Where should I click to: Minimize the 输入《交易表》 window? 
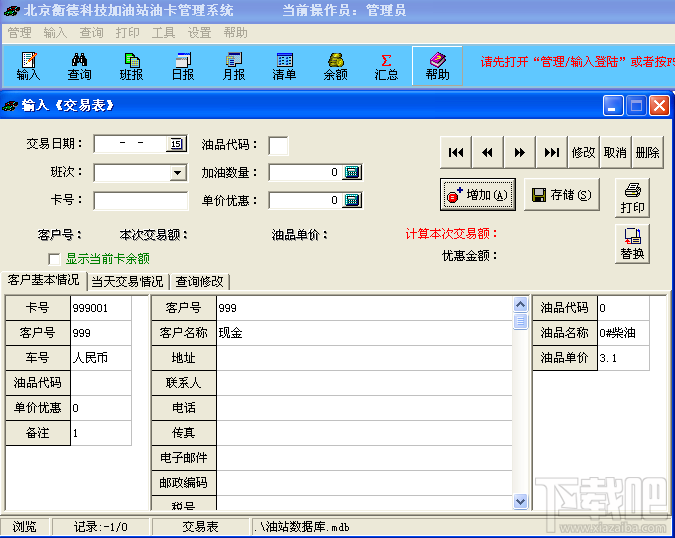pyautogui.click(x=613, y=105)
